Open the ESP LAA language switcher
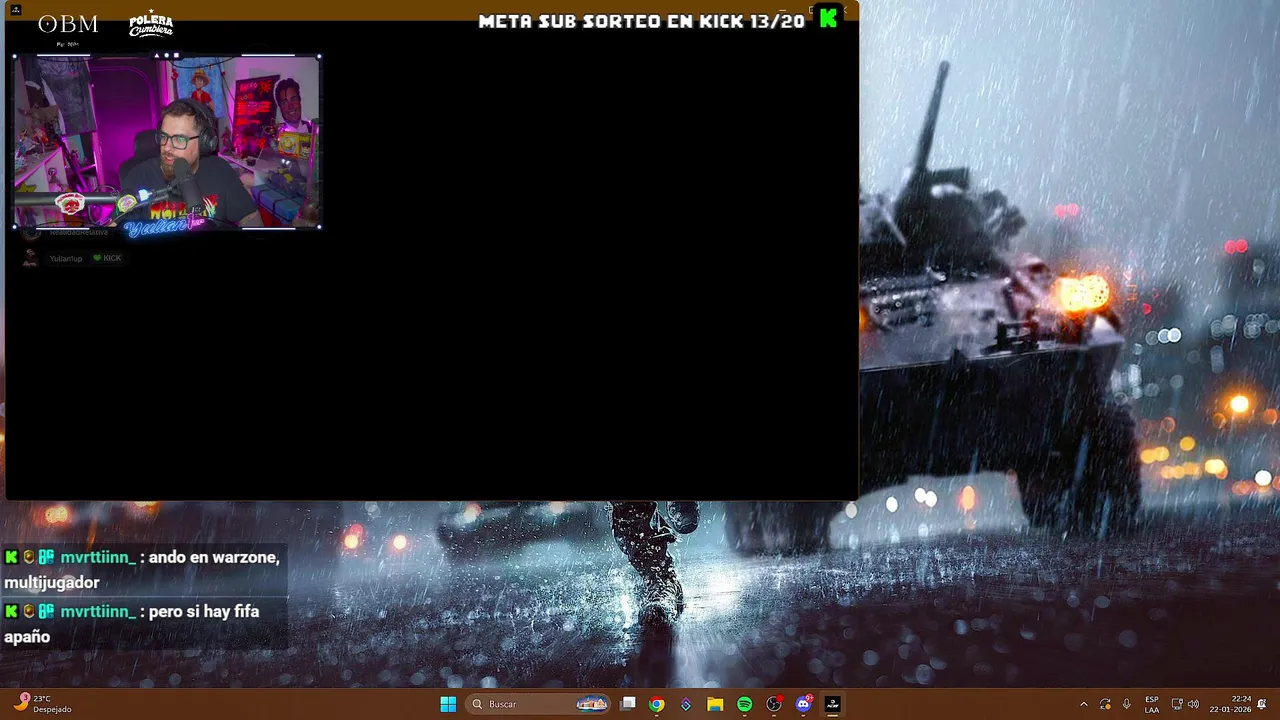Image resolution: width=1280 pixels, height=720 pixels. [1152, 704]
